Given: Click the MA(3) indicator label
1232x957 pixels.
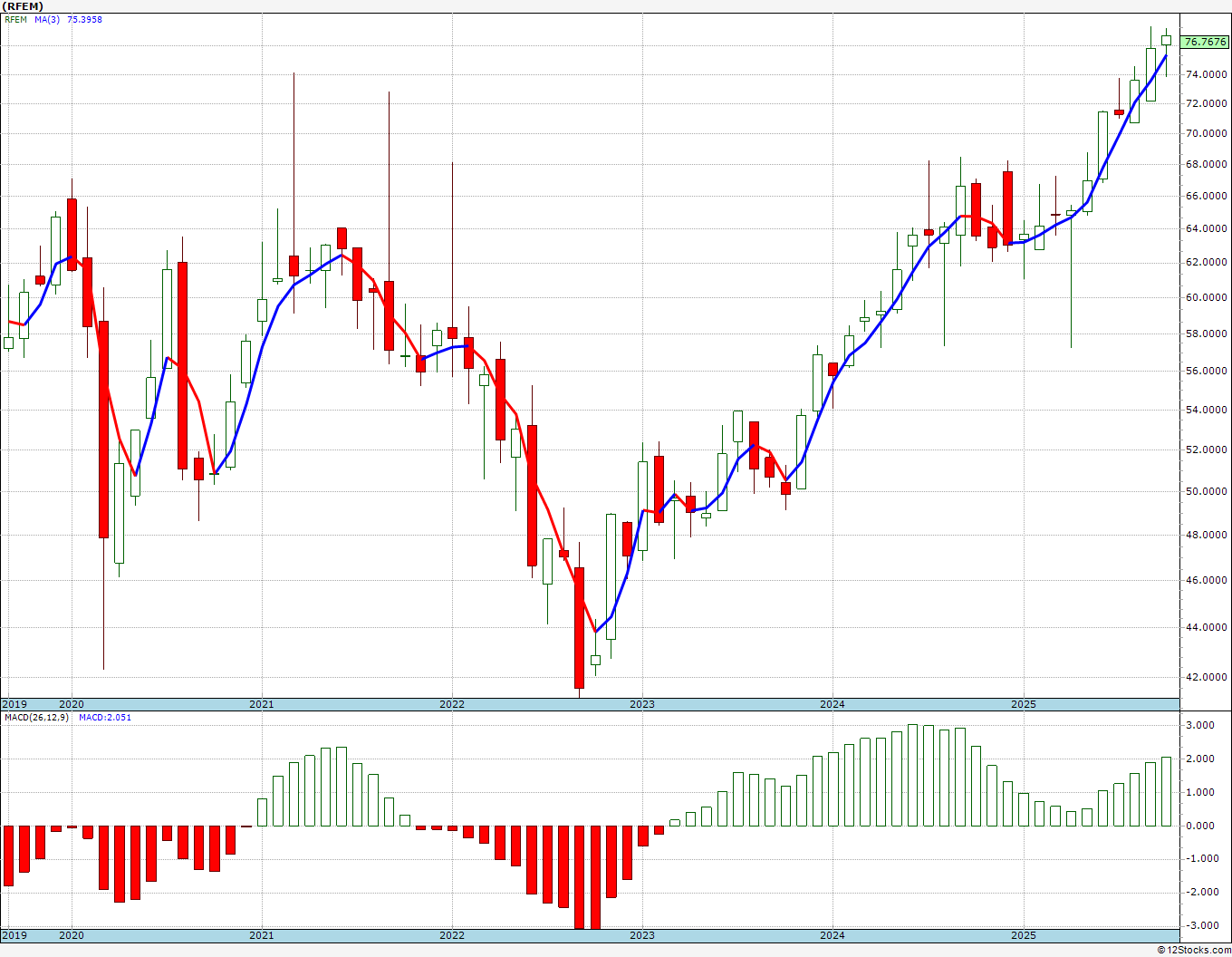Looking at the screenshot, I should pos(47,19).
